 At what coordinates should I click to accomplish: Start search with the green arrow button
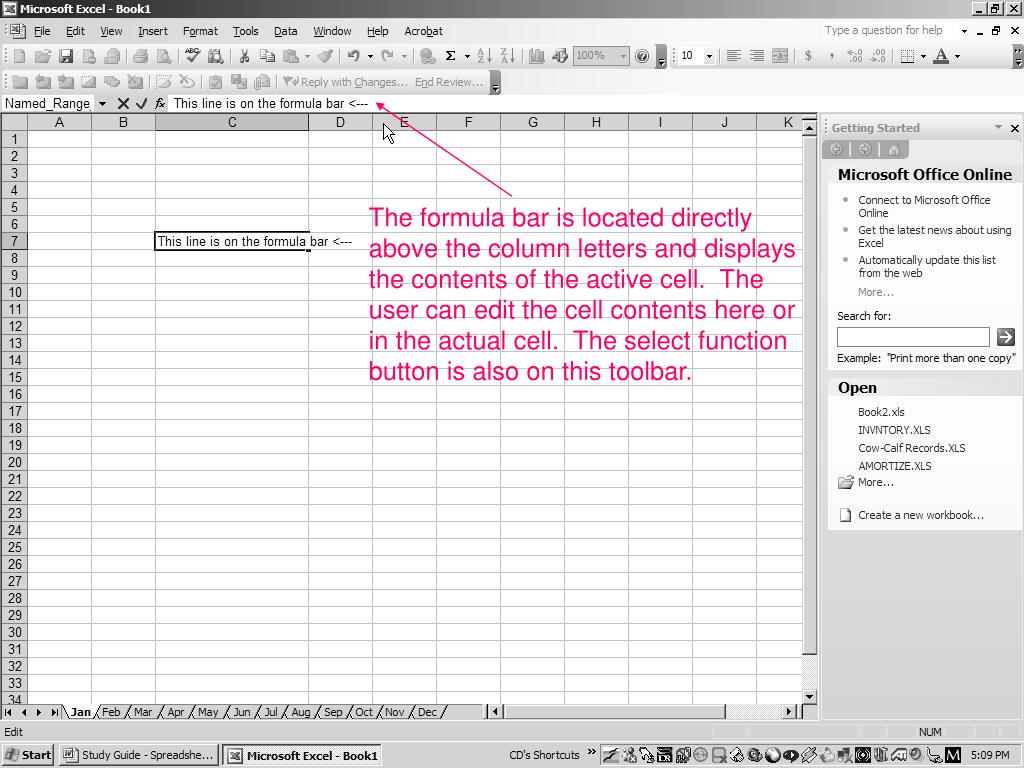click(1005, 337)
